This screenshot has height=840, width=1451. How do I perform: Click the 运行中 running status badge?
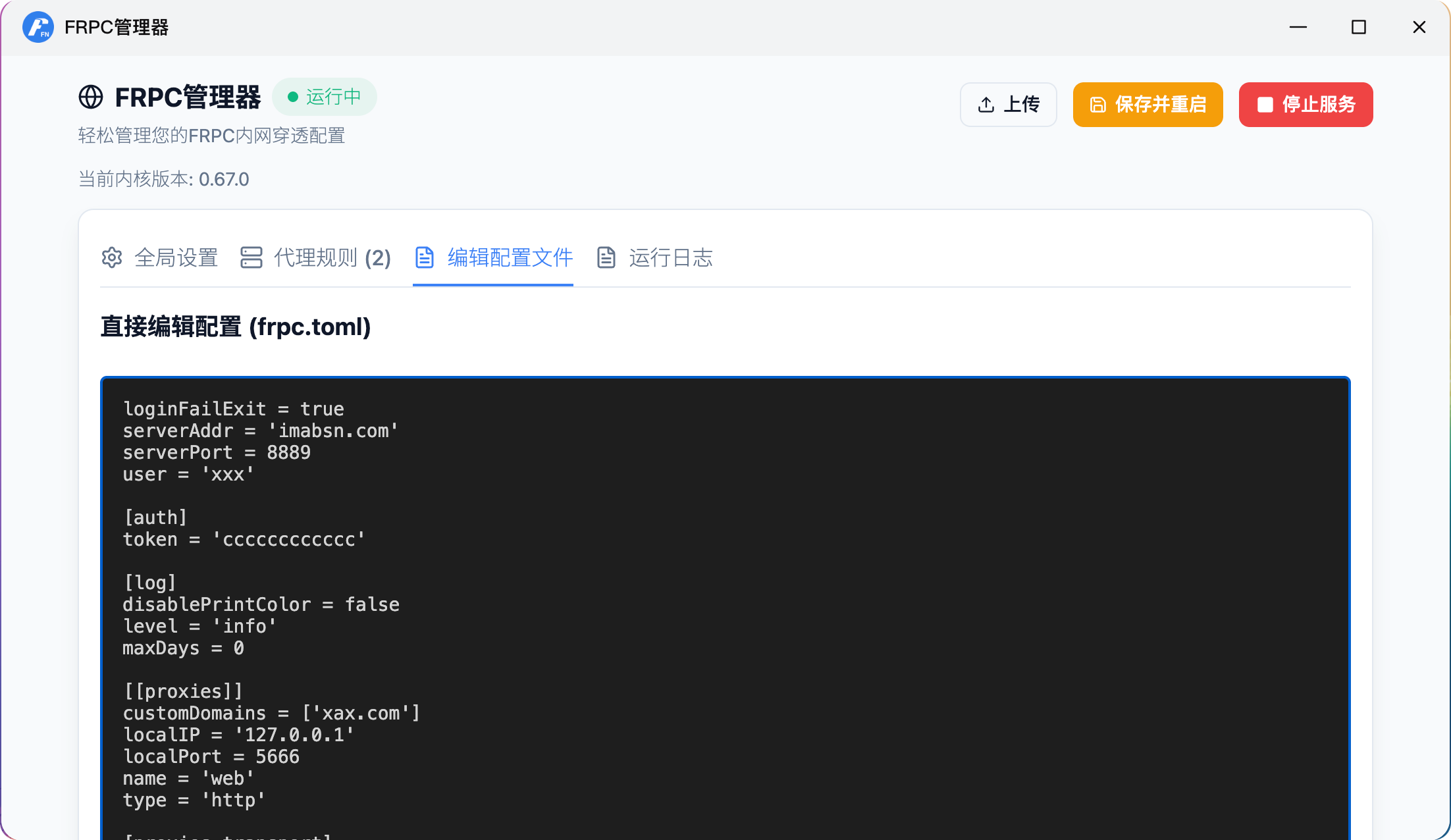point(325,97)
